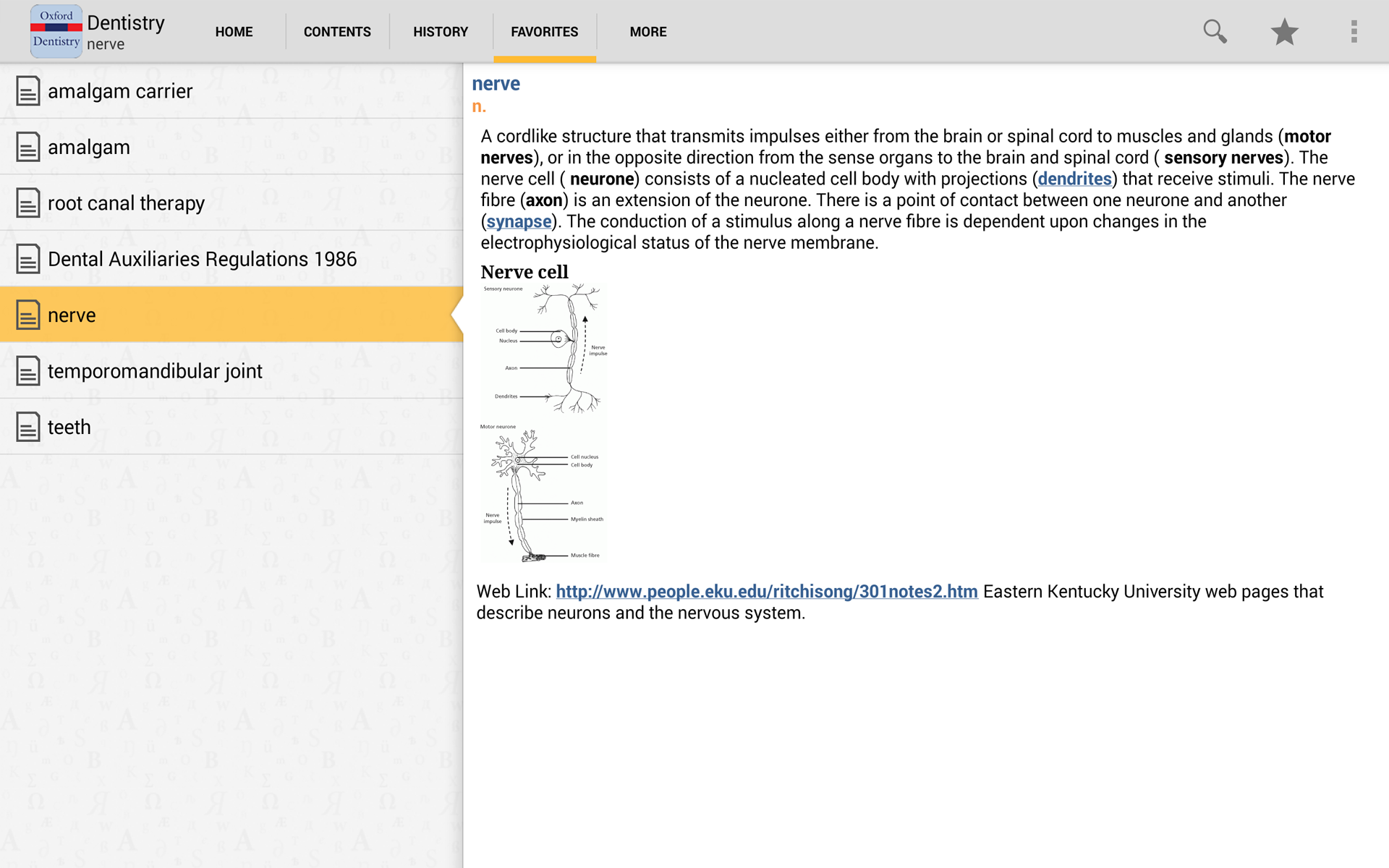Image resolution: width=1389 pixels, height=868 pixels.
Task: Open the teeth favorite entry
Action: coord(231,427)
